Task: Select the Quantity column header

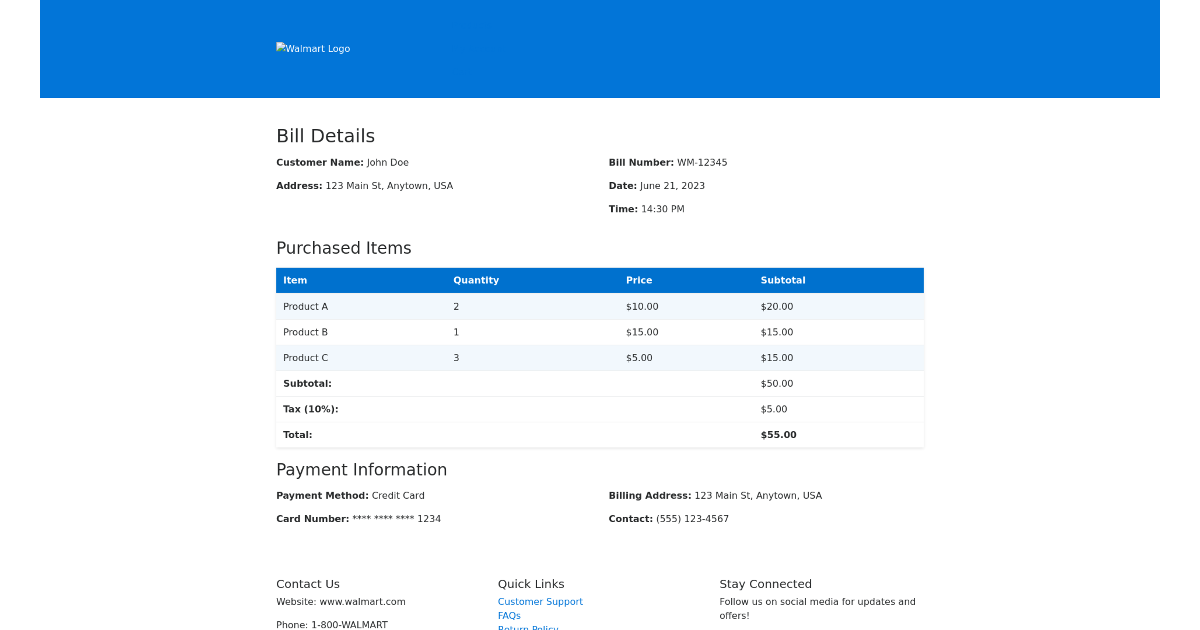Action: click(x=476, y=280)
